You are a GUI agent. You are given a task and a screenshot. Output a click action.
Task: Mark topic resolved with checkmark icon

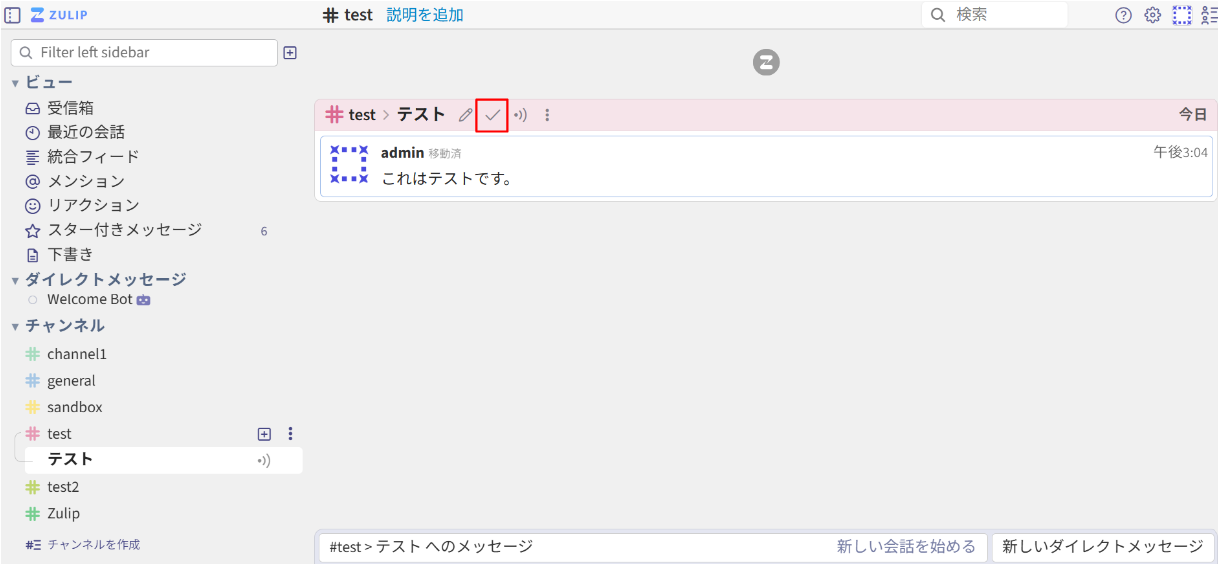coord(492,115)
